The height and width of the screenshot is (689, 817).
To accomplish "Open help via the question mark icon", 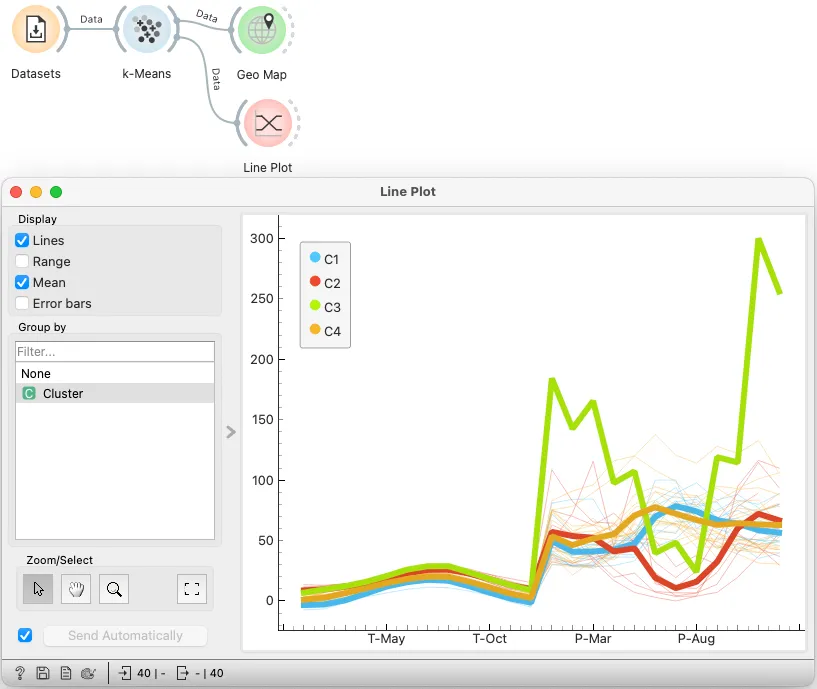I will 20,673.
